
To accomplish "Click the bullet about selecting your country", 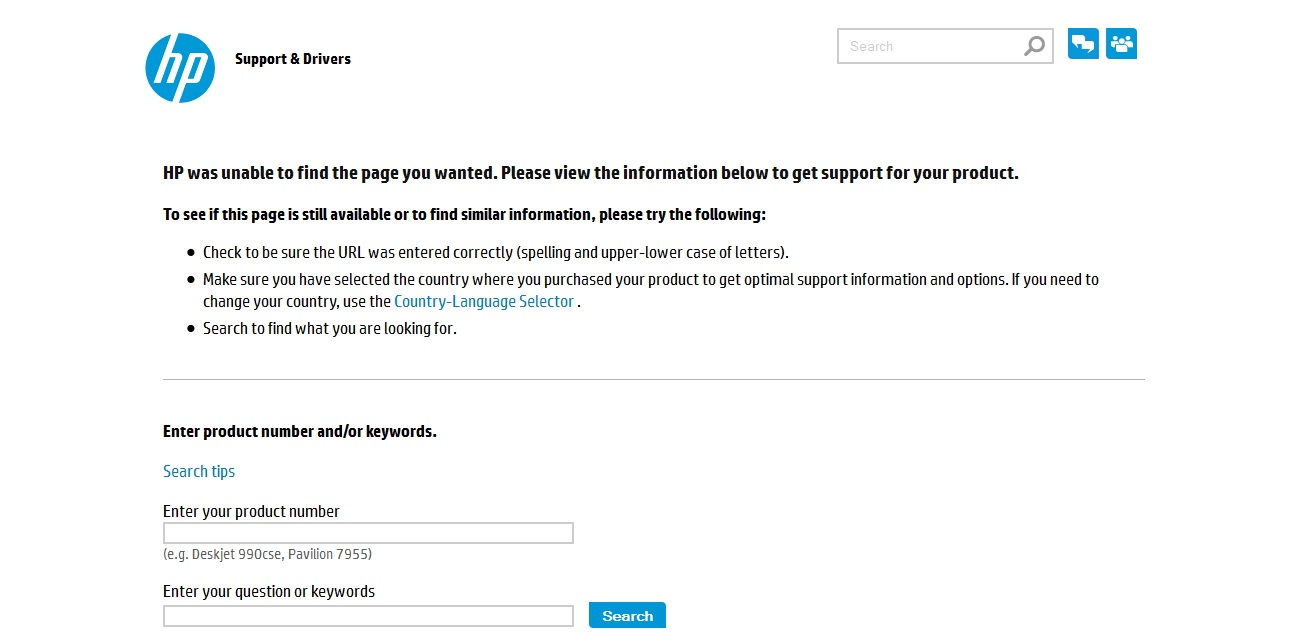I will click(x=650, y=280).
